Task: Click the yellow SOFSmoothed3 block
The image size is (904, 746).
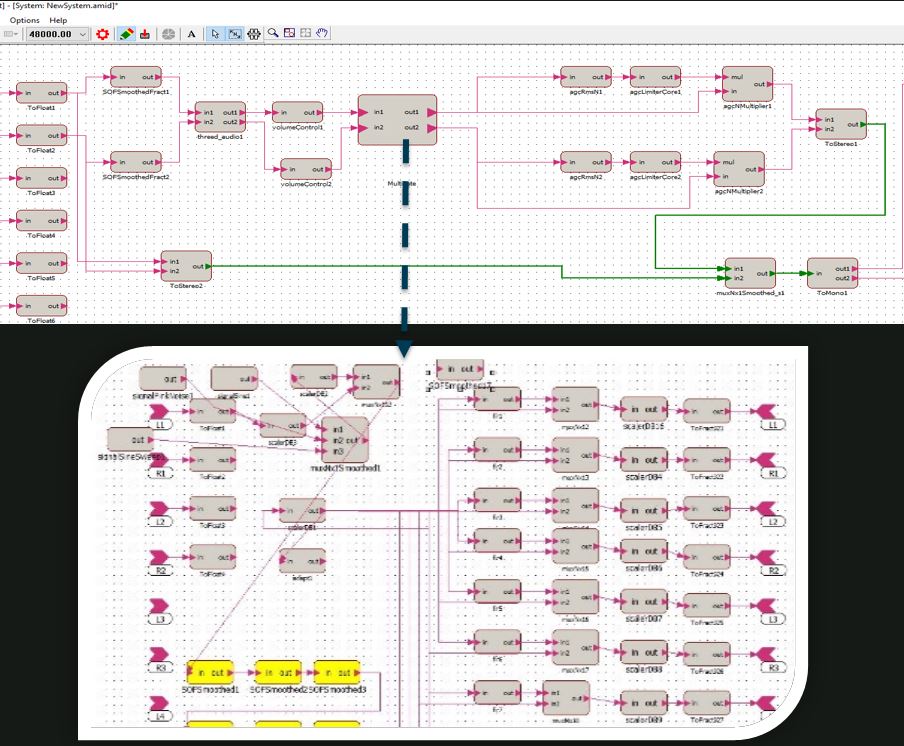Action: pyautogui.click(x=337, y=672)
